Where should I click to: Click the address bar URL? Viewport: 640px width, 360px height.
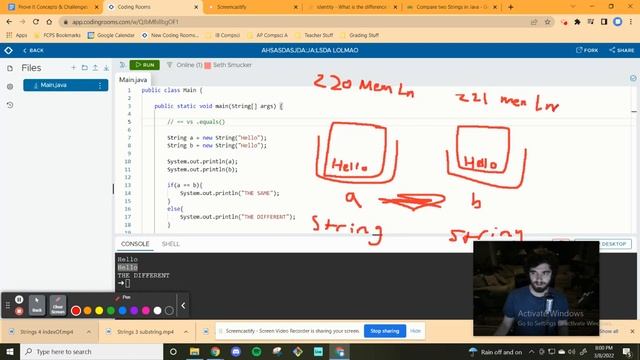coord(125,22)
